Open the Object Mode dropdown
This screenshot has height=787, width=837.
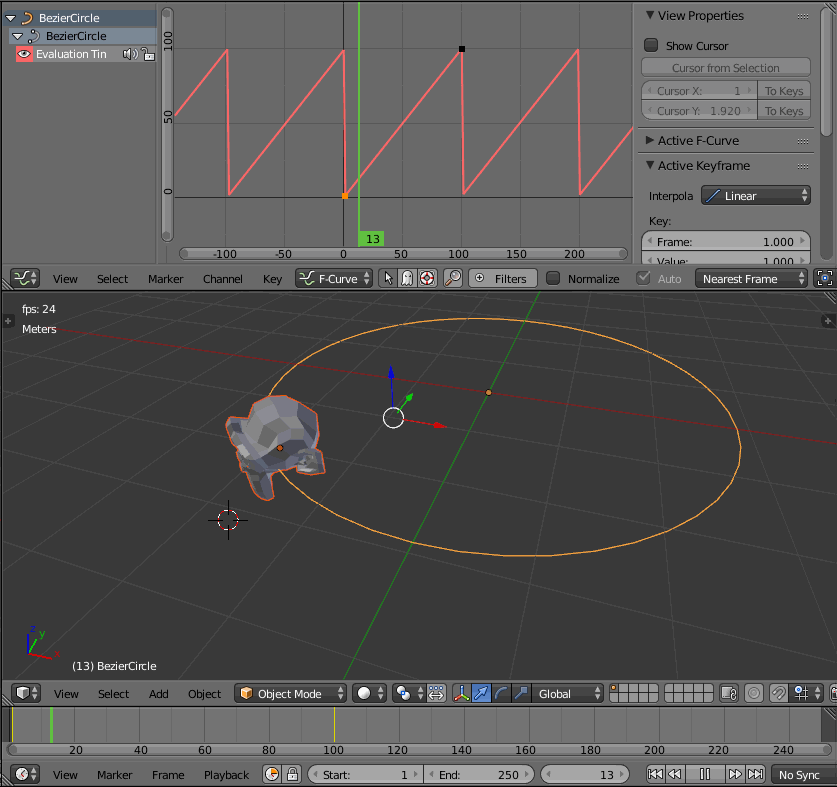pyautogui.click(x=291, y=693)
